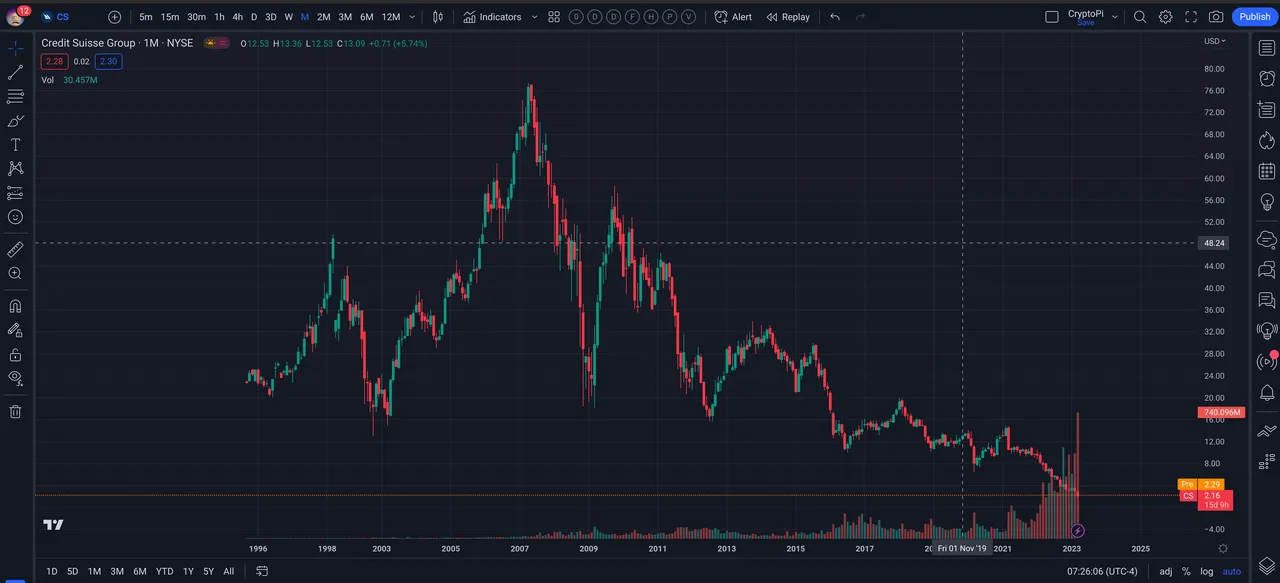This screenshot has width=1280, height=583.
Task: Click the user profile avatar
Action: coord(16,17)
